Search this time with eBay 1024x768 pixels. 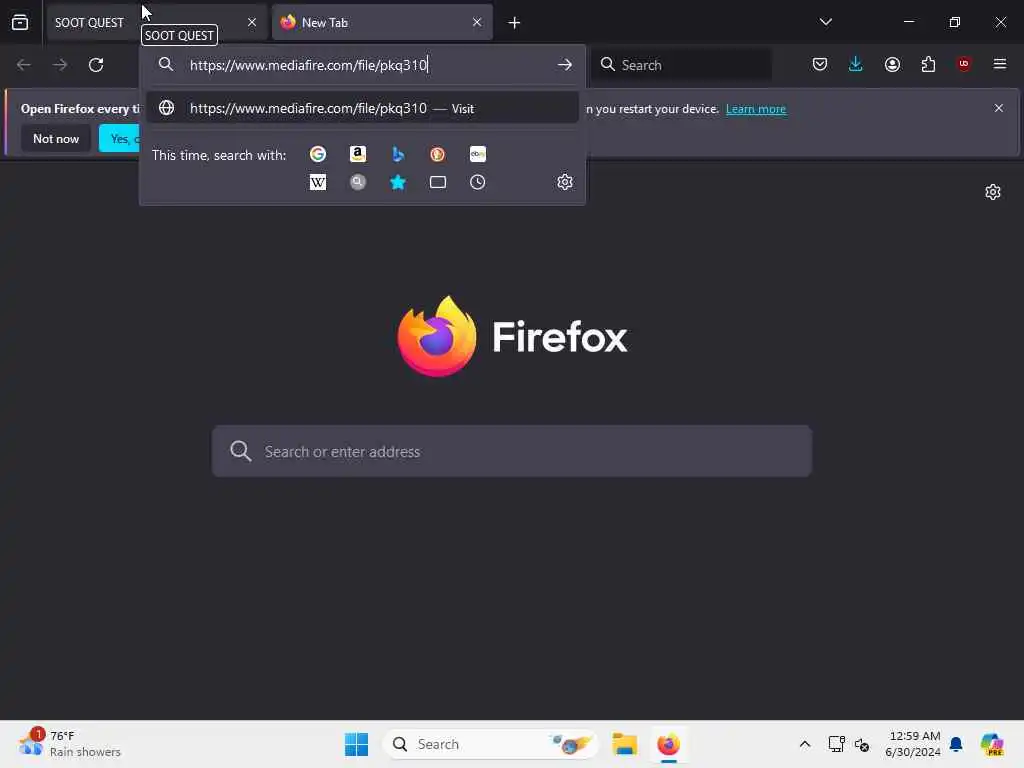tap(477, 154)
